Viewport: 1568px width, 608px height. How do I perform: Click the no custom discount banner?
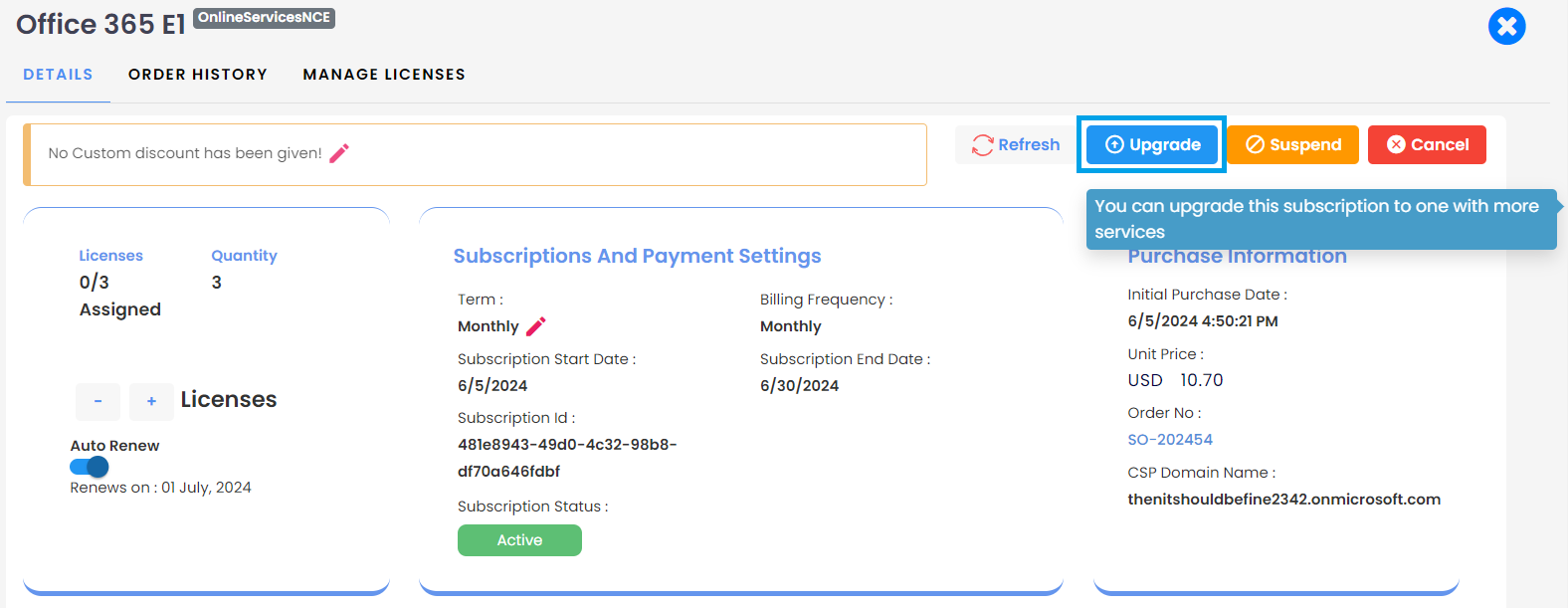476,154
